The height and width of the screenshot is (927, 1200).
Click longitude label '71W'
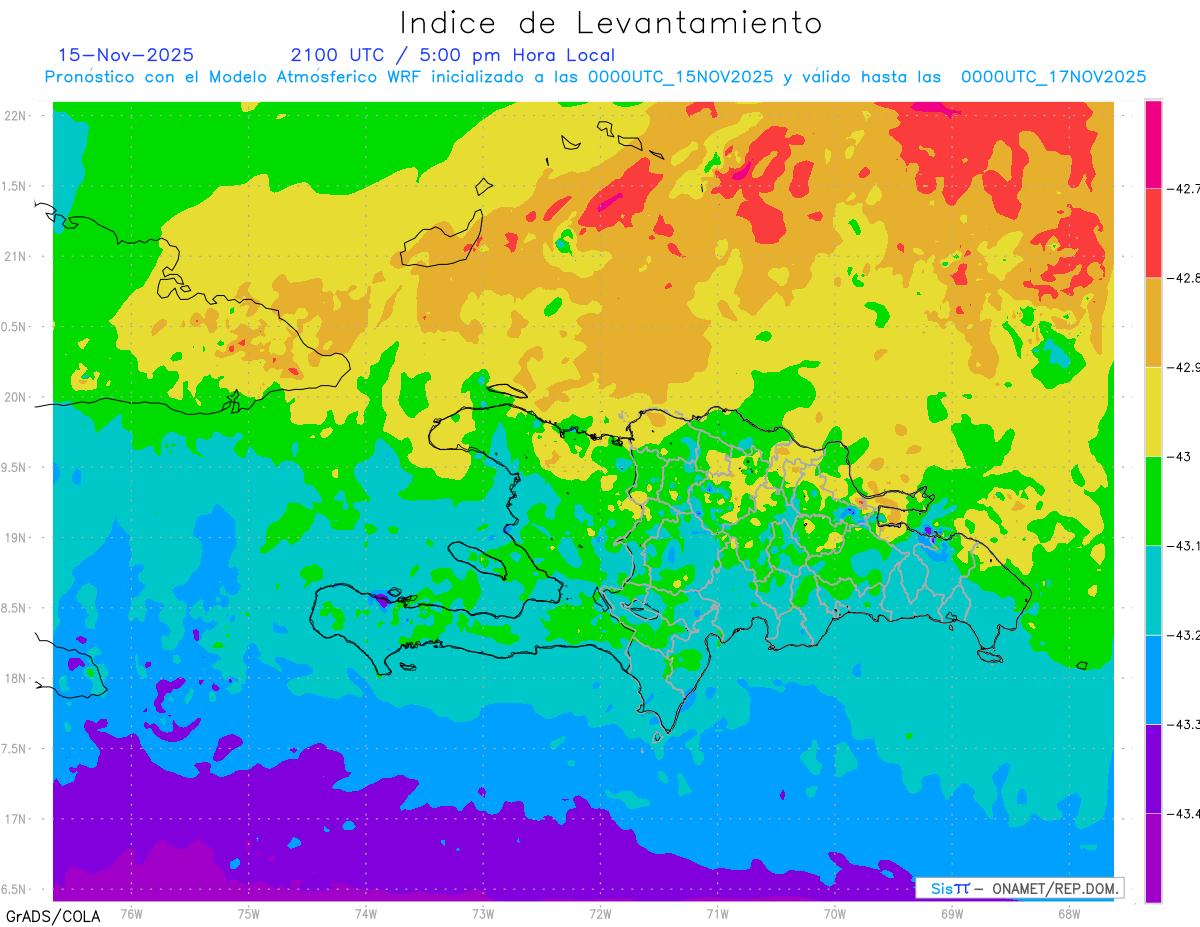pyautogui.click(x=717, y=913)
